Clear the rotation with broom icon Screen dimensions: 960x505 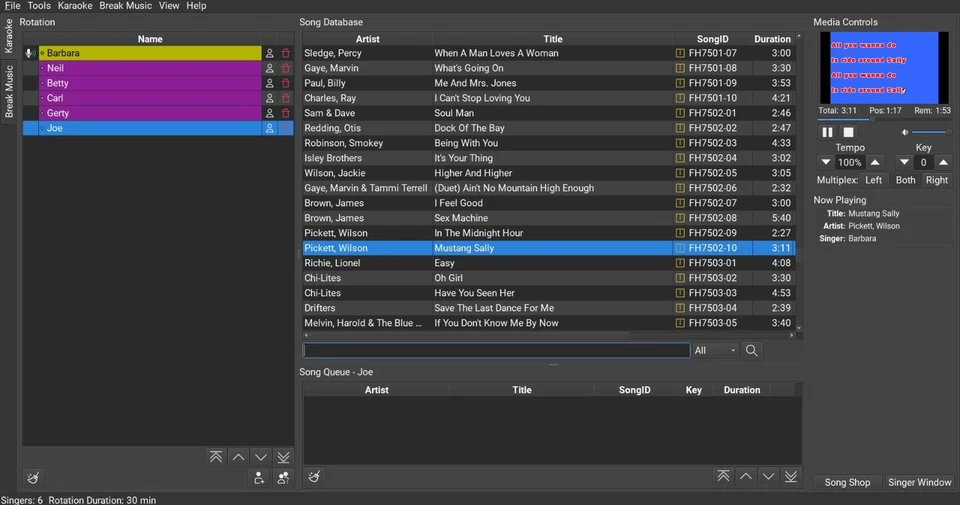[34, 478]
